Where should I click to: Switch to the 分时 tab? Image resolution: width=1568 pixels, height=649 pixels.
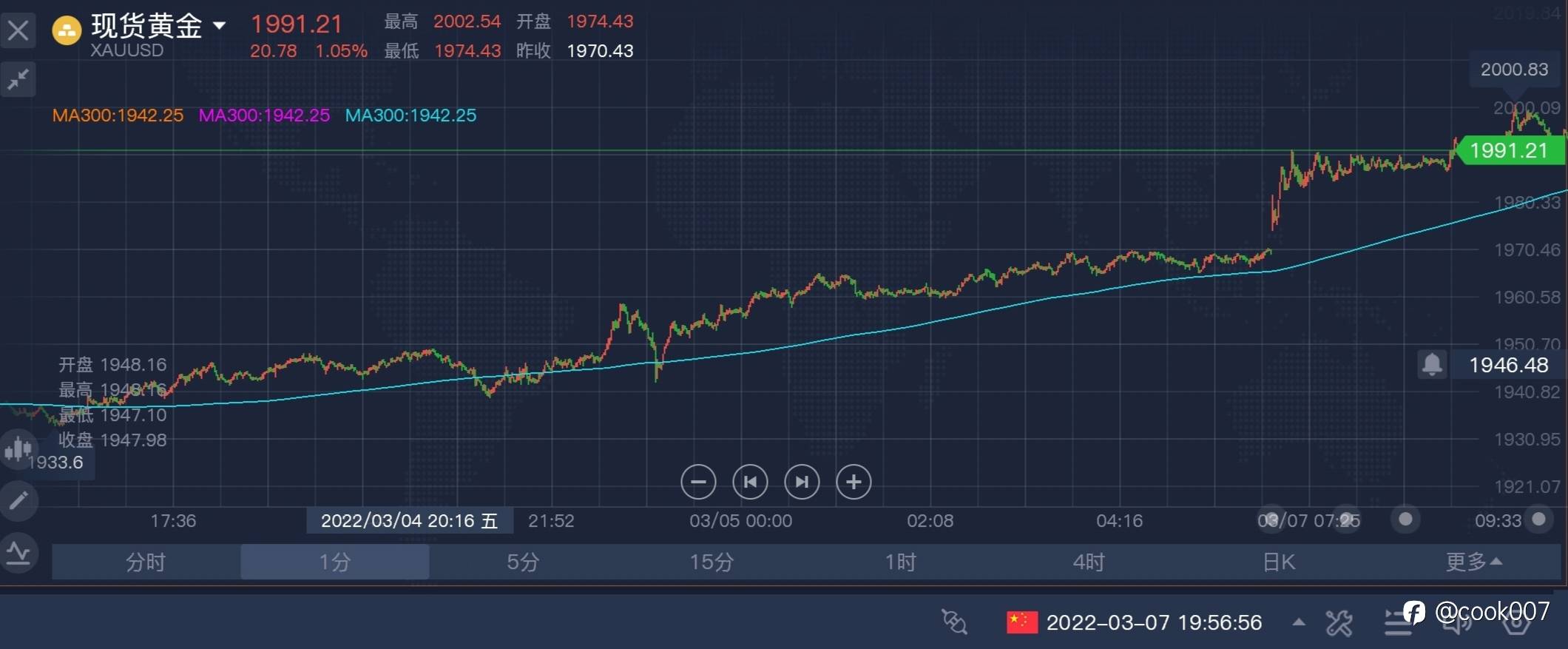(146, 562)
